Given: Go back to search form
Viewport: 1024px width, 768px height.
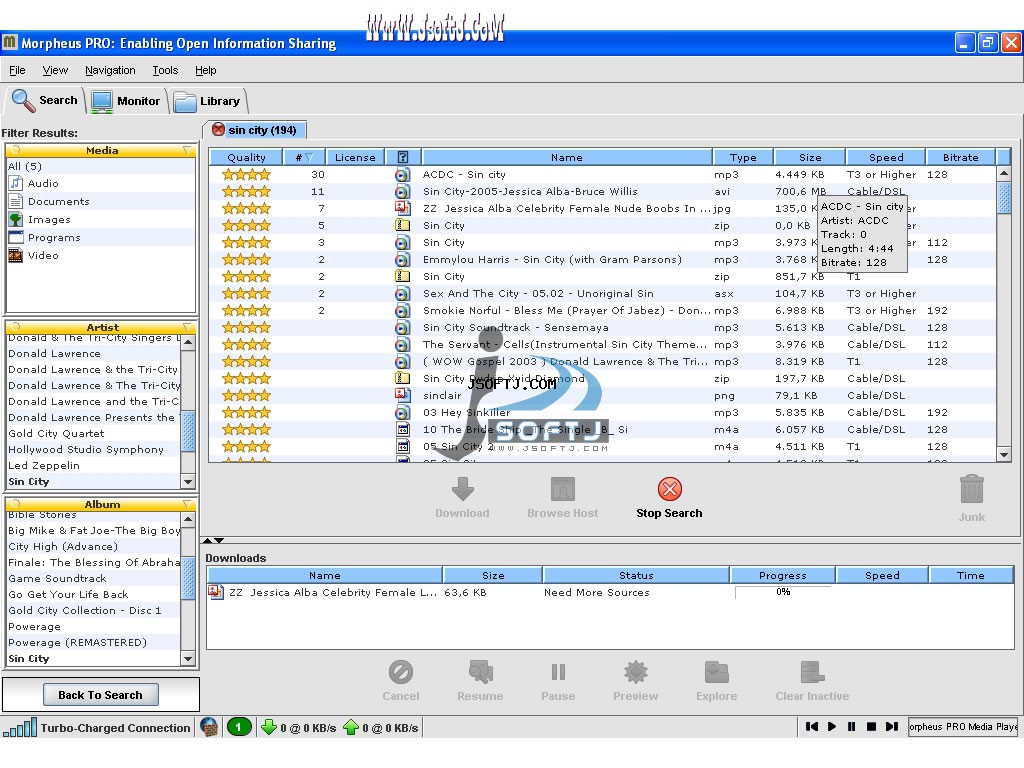Looking at the screenshot, I should pyautogui.click(x=101, y=695).
